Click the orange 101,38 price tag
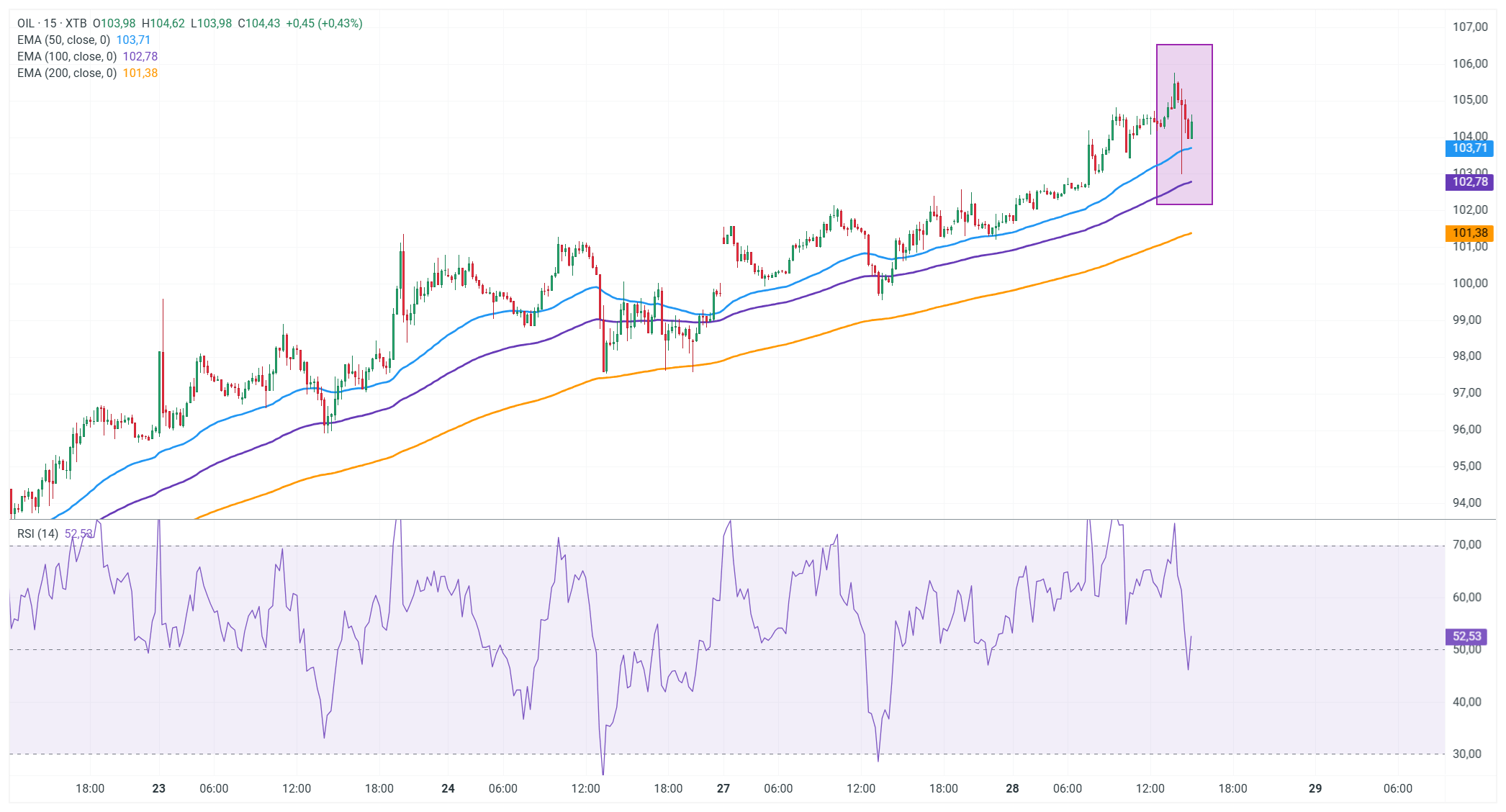1506x812 pixels. pyautogui.click(x=1469, y=233)
